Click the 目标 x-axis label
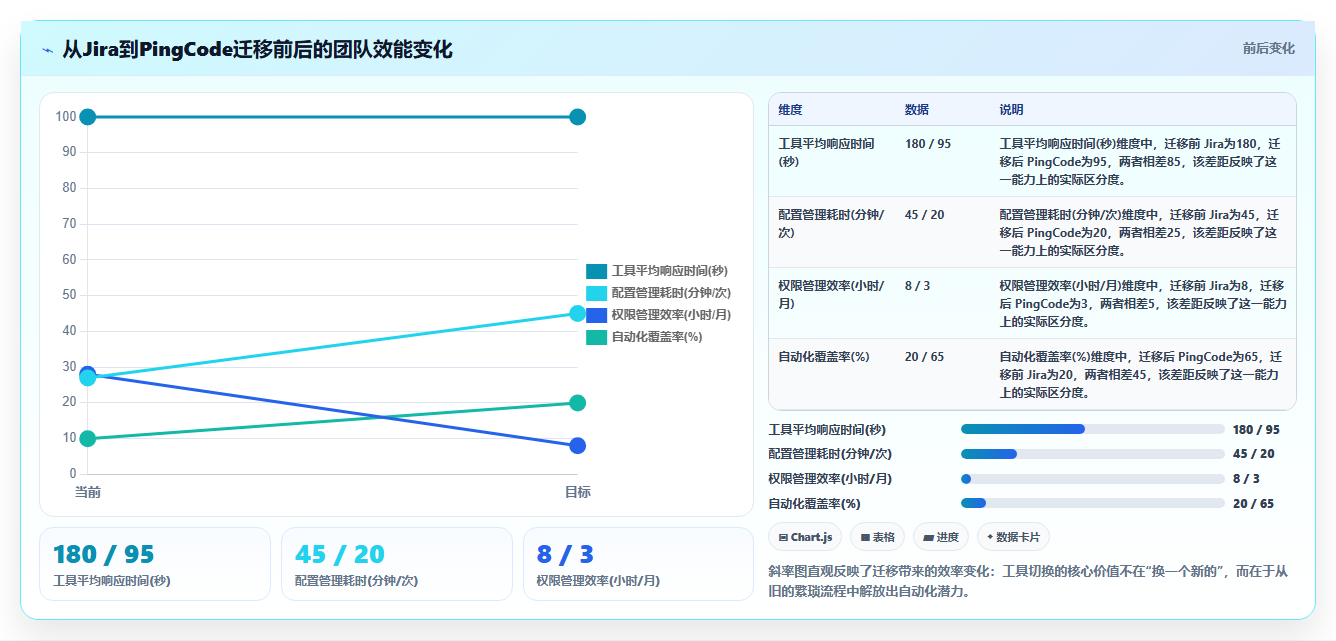 pos(577,492)
